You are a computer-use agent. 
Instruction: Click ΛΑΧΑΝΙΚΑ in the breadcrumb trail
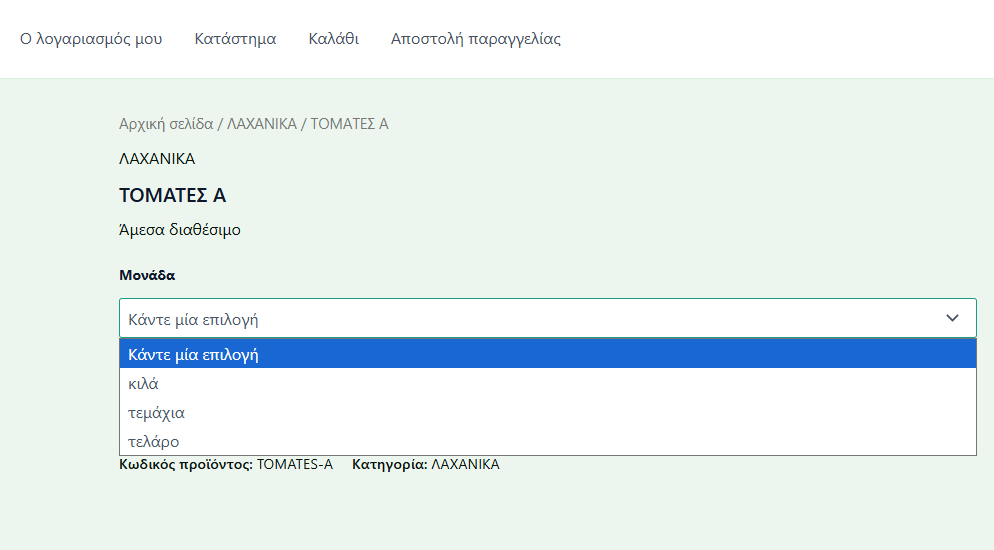click(262, 124)
